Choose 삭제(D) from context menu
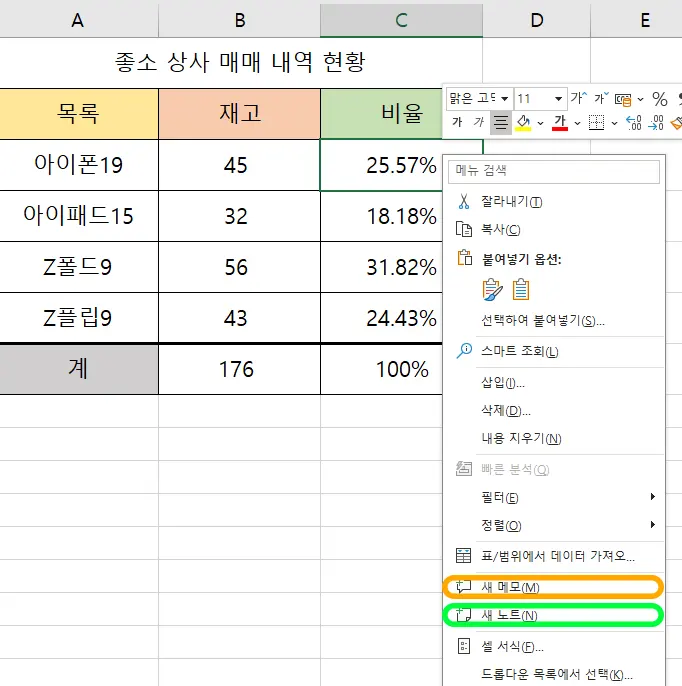 point(554,410)
